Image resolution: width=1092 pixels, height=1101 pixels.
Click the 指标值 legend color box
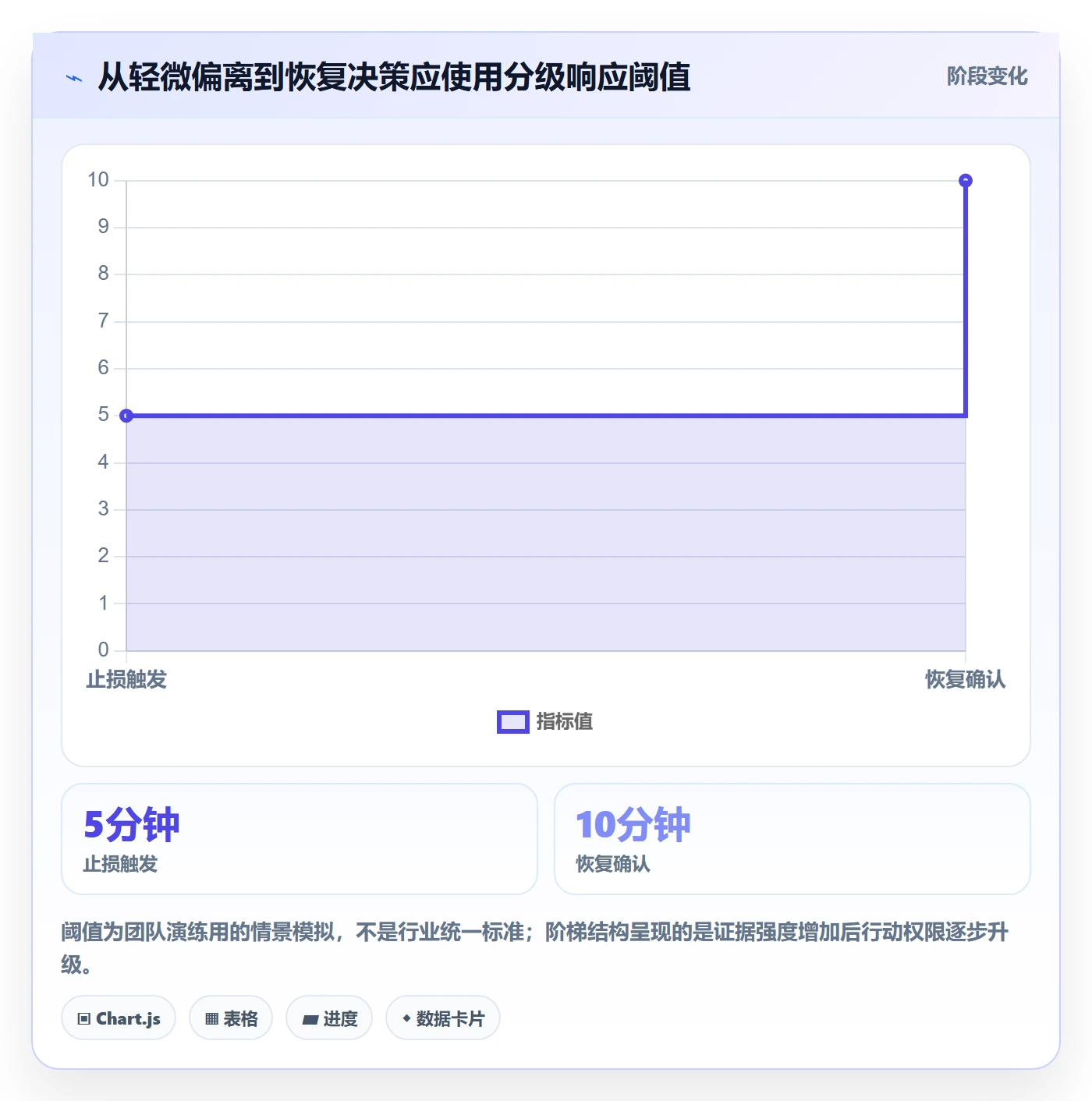point(513,722)
